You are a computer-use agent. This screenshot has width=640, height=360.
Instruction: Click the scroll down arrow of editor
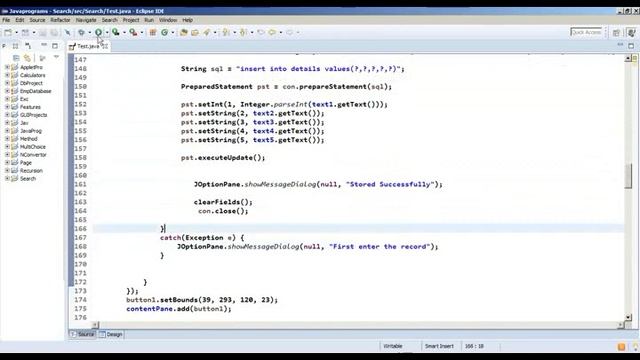point(628,317)
